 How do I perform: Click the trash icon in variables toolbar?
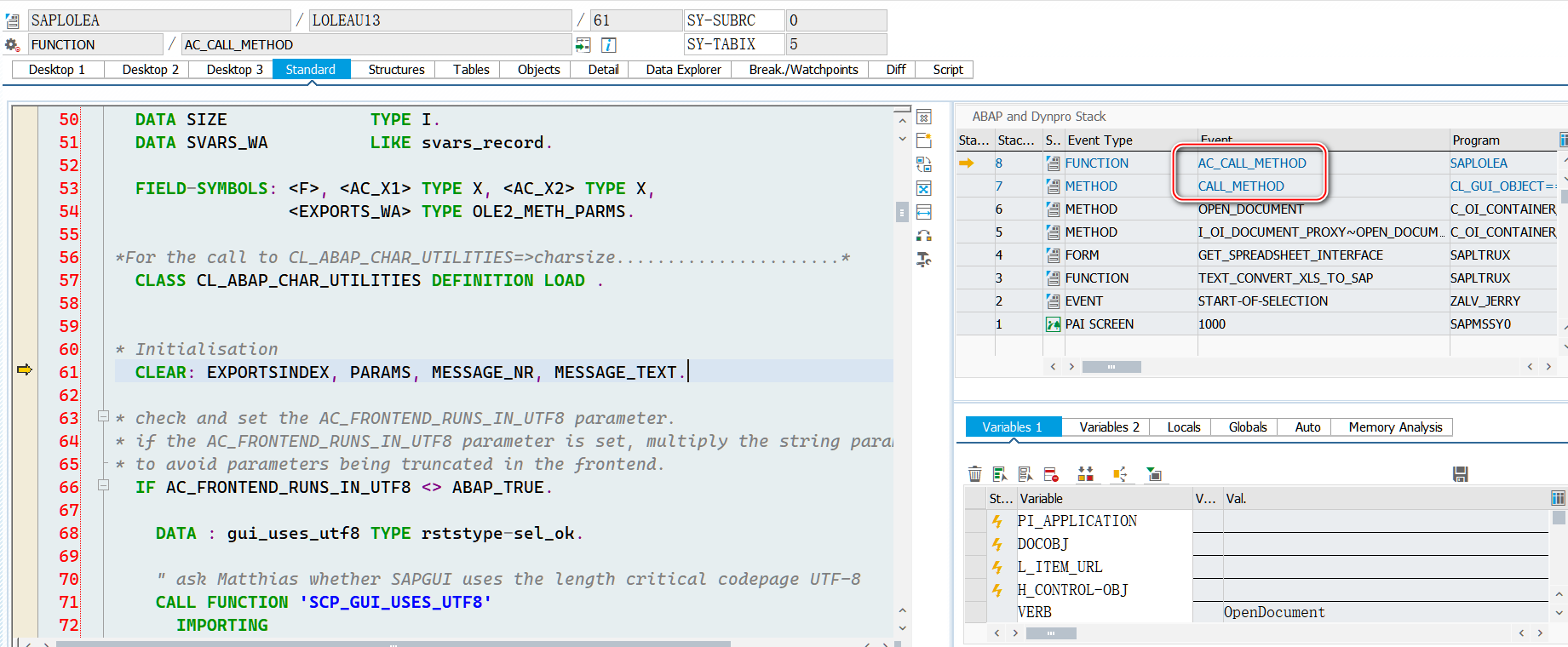[x=975, y=474]
